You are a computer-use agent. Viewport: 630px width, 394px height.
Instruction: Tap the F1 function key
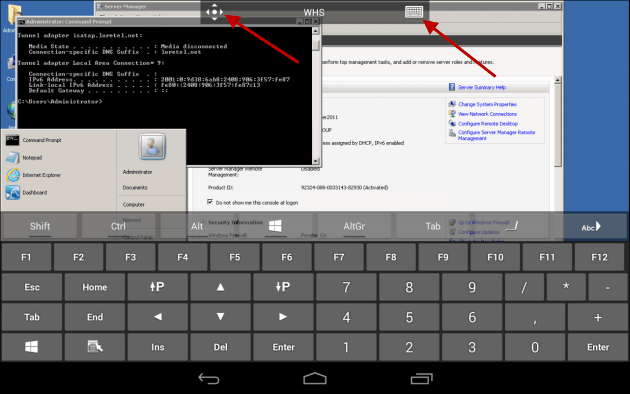tap(26, 257)
